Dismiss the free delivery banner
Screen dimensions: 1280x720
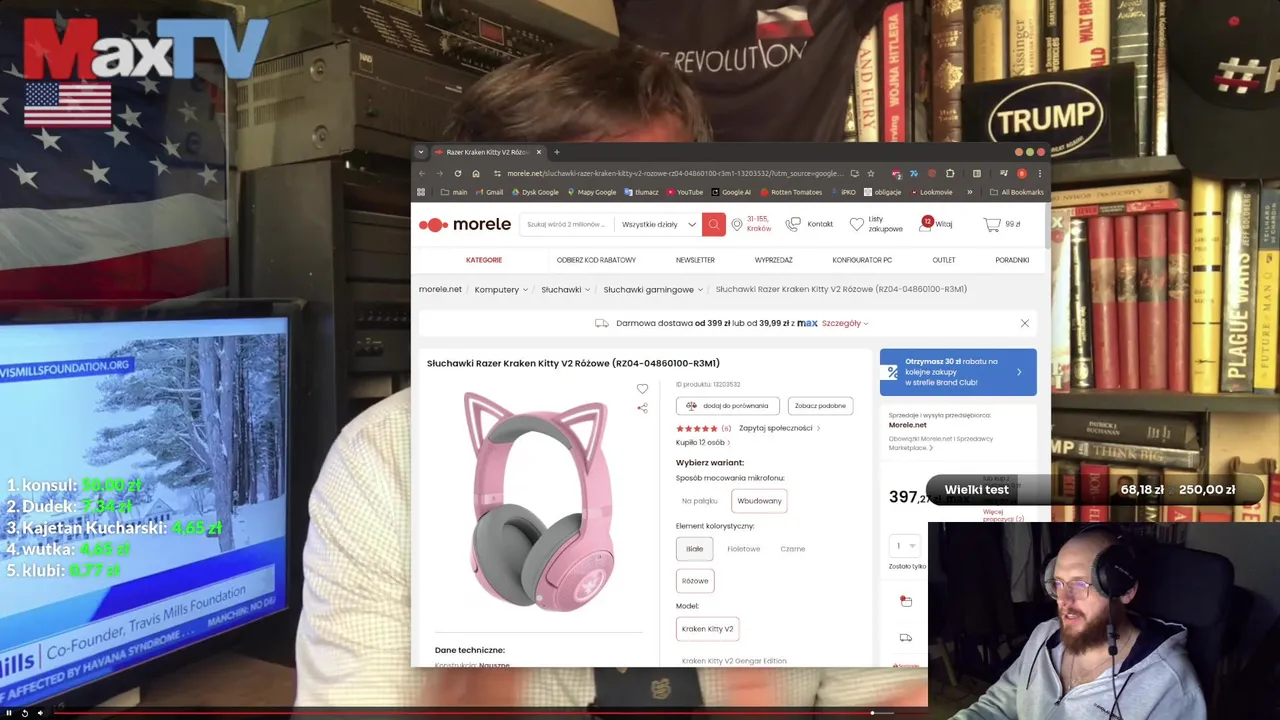tap(1024, 323)
